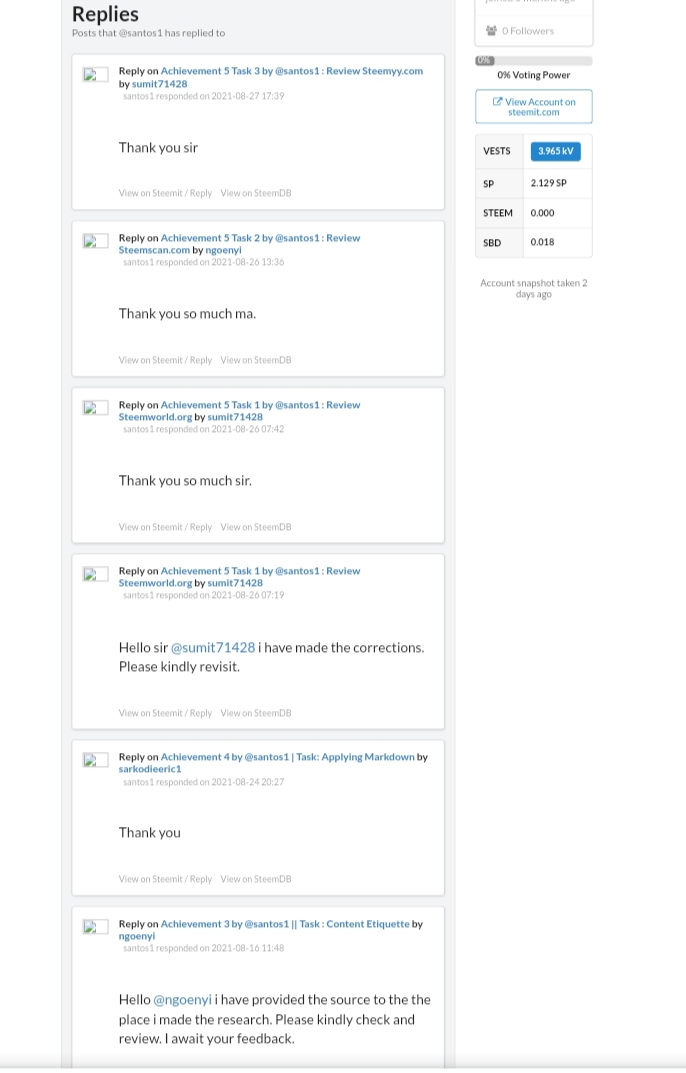The width and height of the screenshot is (686, 1073).
Task: Open the Achievement 5 Task 3 Steemyy.com post
Action: [x=292, y=71]
